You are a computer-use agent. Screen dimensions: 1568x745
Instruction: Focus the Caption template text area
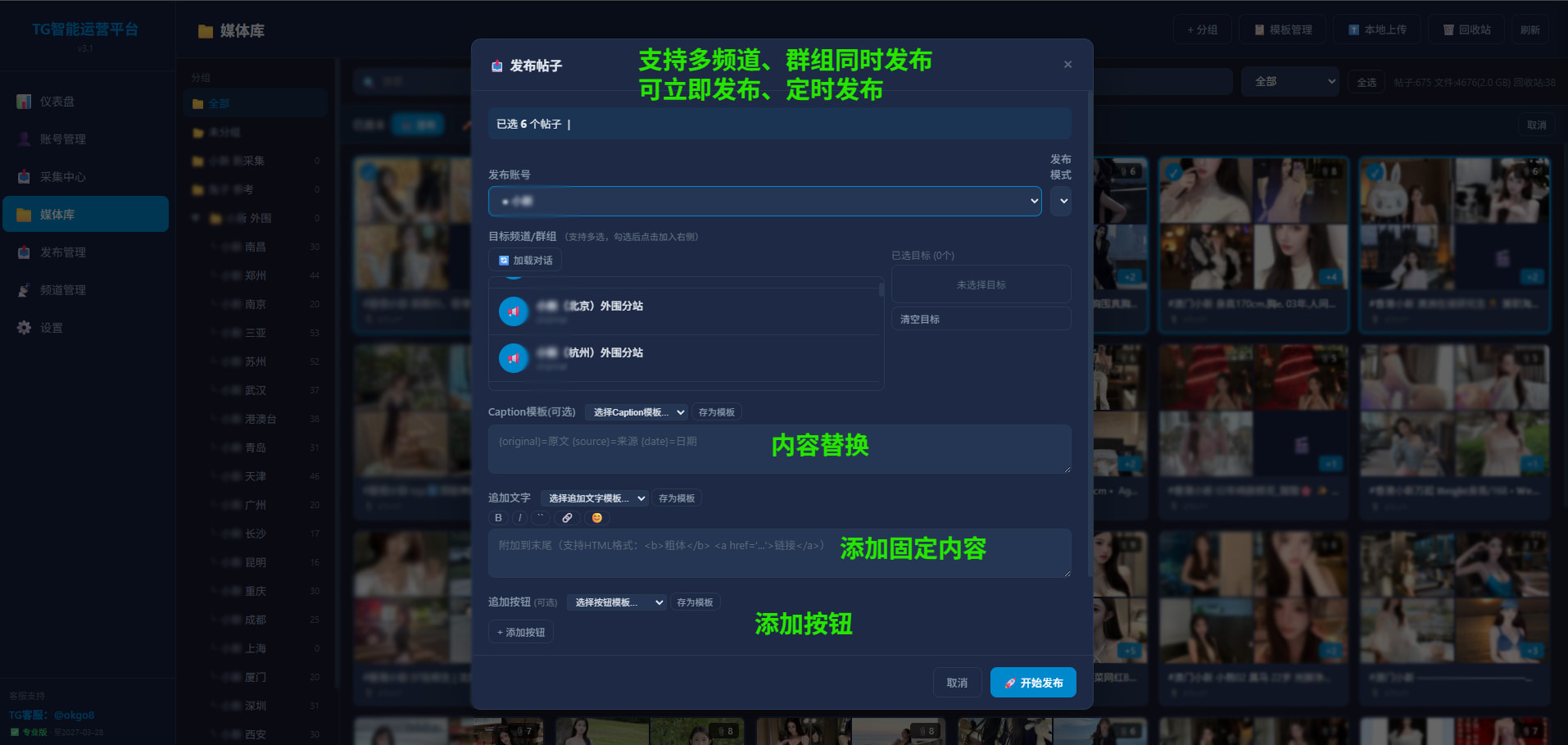[778, 449]
